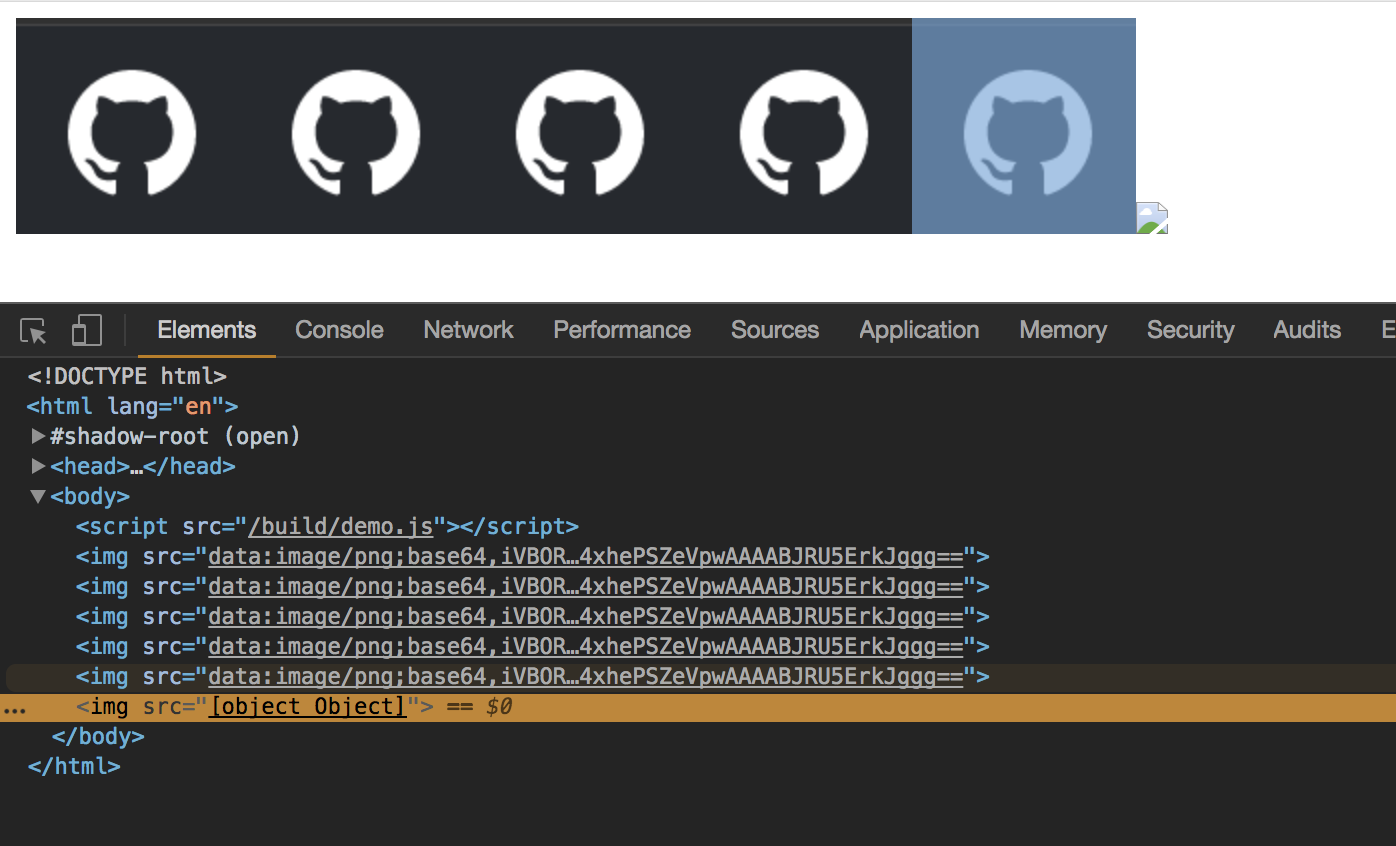Open the Network panel
Image resolution: width=1396 pixels, height=846 pixels.
(x=467, y=329)
